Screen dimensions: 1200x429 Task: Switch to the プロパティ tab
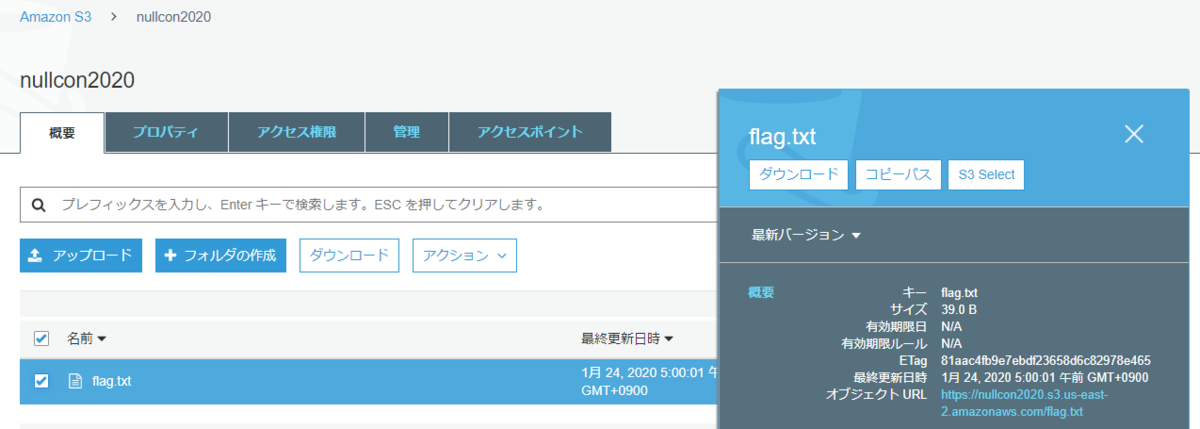[166, 132]
